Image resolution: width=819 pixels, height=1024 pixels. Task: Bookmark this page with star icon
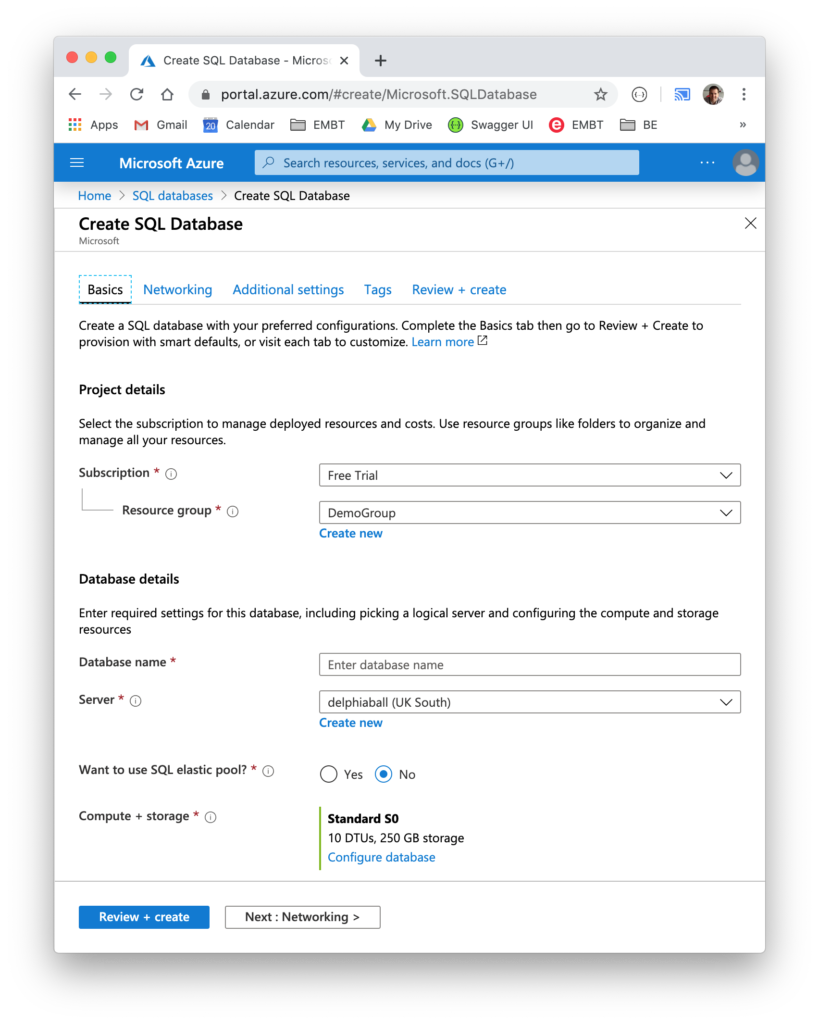pos(600,95)
